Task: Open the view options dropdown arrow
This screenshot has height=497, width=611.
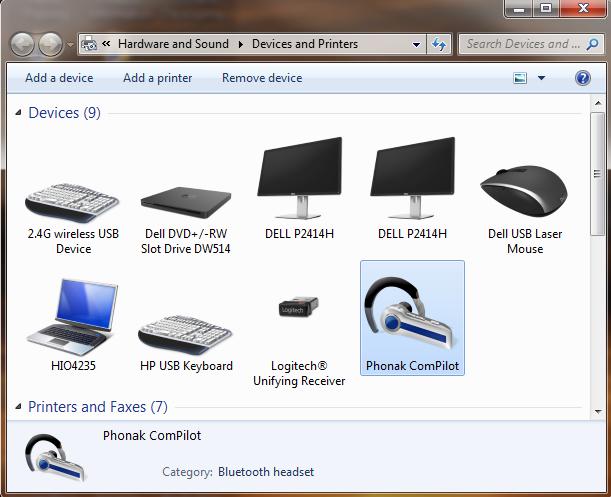Action: 541,78
